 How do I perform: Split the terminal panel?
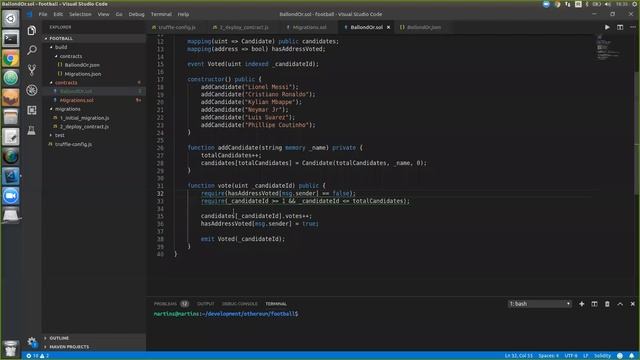594,304
